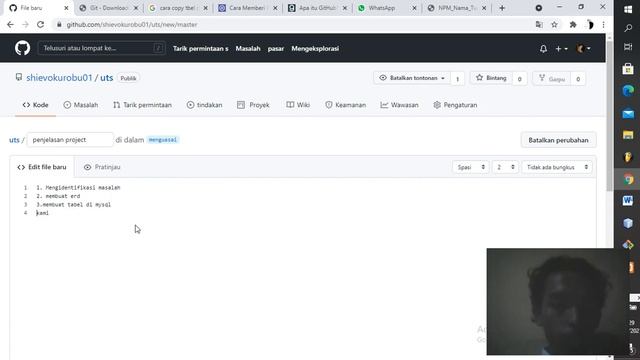Open the user avatar menu
Viewport: 640px width, 360px height.
583,49
